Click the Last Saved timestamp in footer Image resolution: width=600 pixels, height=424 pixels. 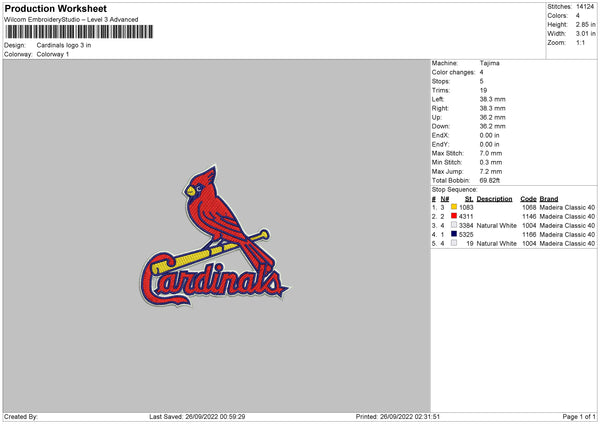pyautogui.click(x=197, y=417)
